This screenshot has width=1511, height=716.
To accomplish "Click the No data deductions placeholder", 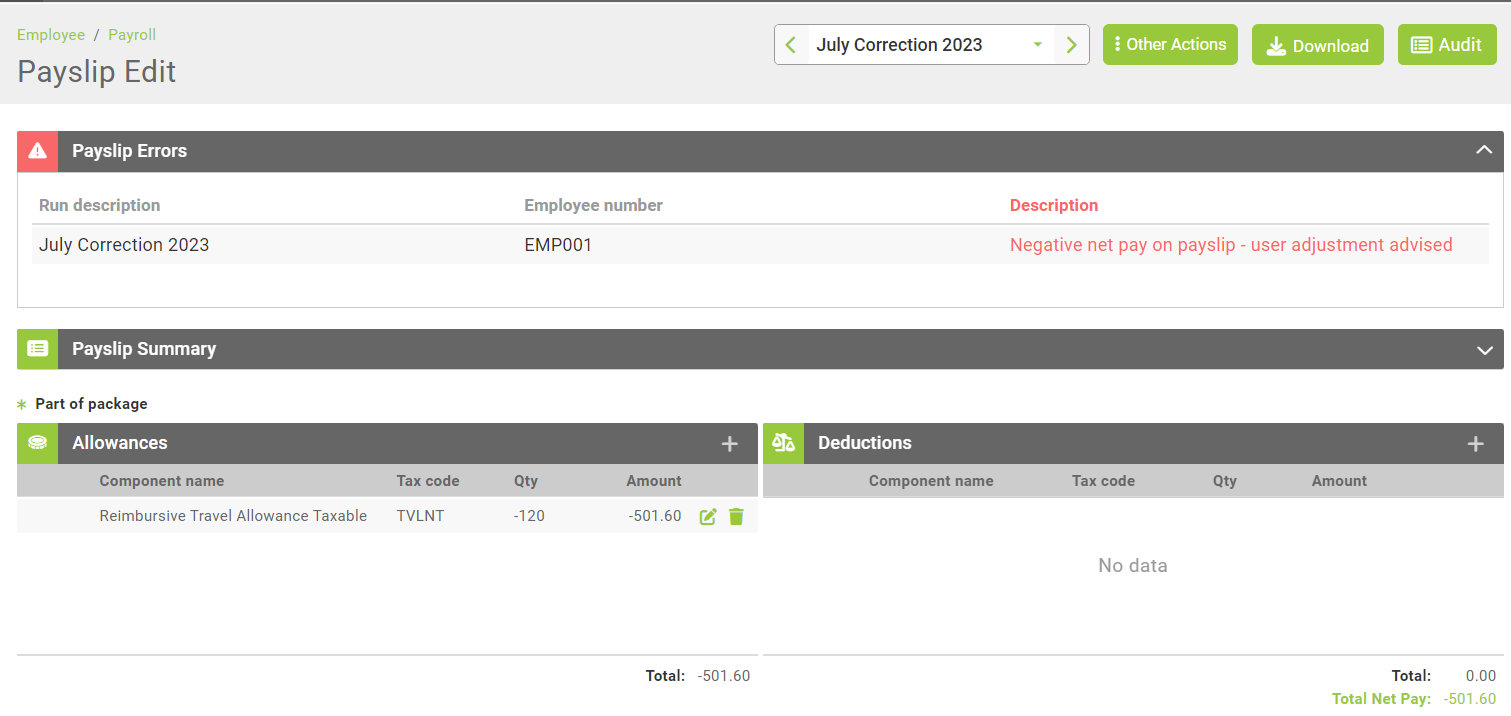I will (x=1133, y=566).
